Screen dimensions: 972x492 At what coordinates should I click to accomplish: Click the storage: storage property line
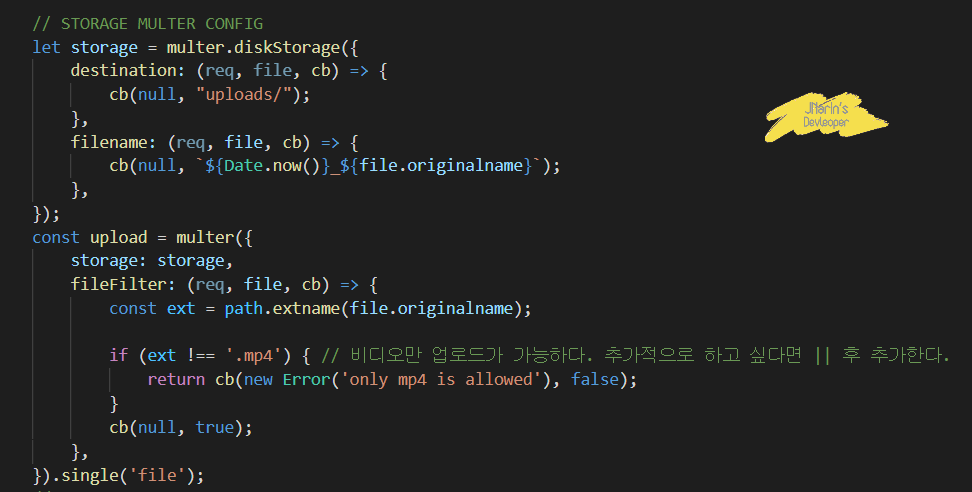[152, 261]
